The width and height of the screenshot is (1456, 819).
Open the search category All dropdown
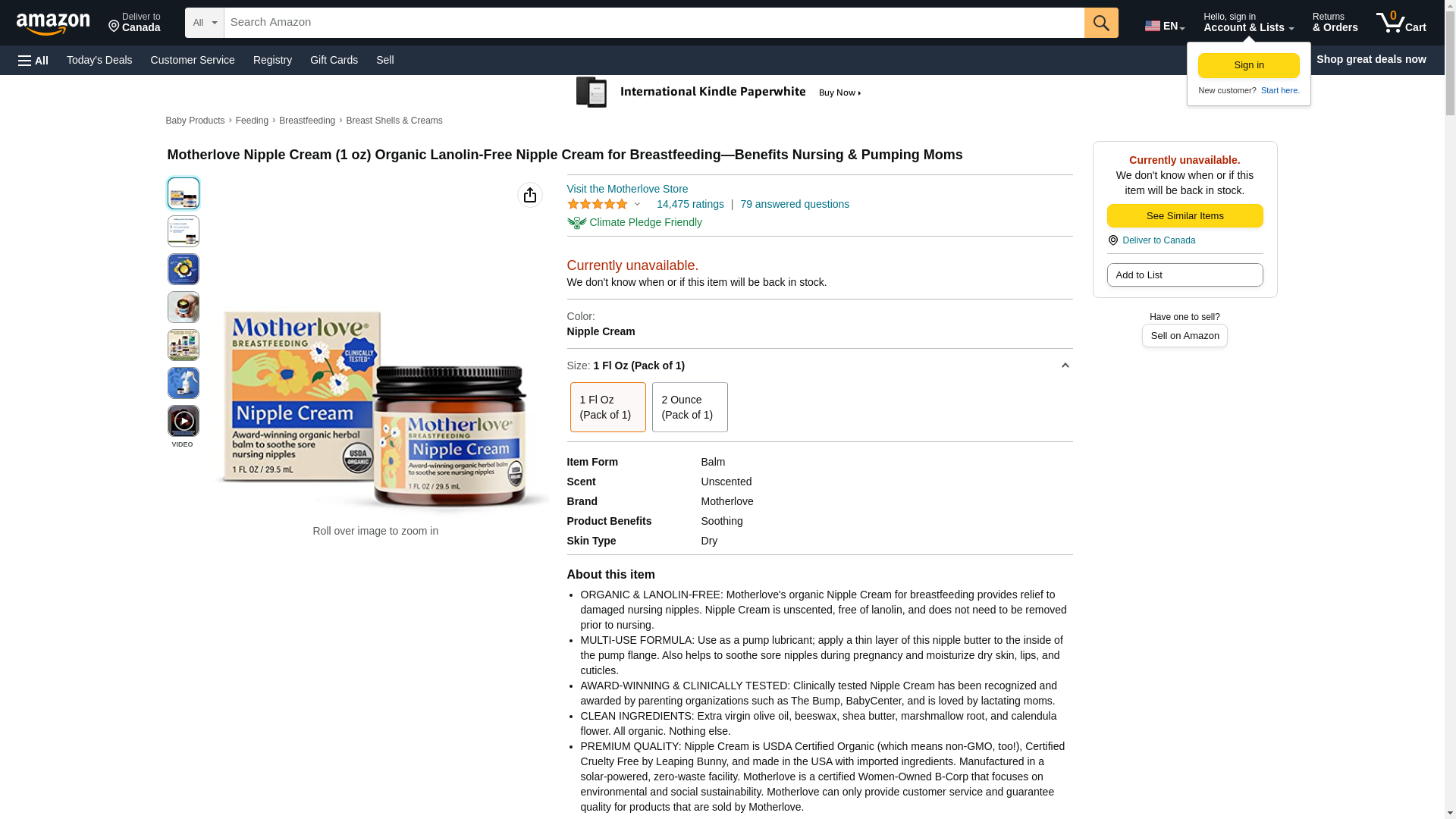coord(205,23)
